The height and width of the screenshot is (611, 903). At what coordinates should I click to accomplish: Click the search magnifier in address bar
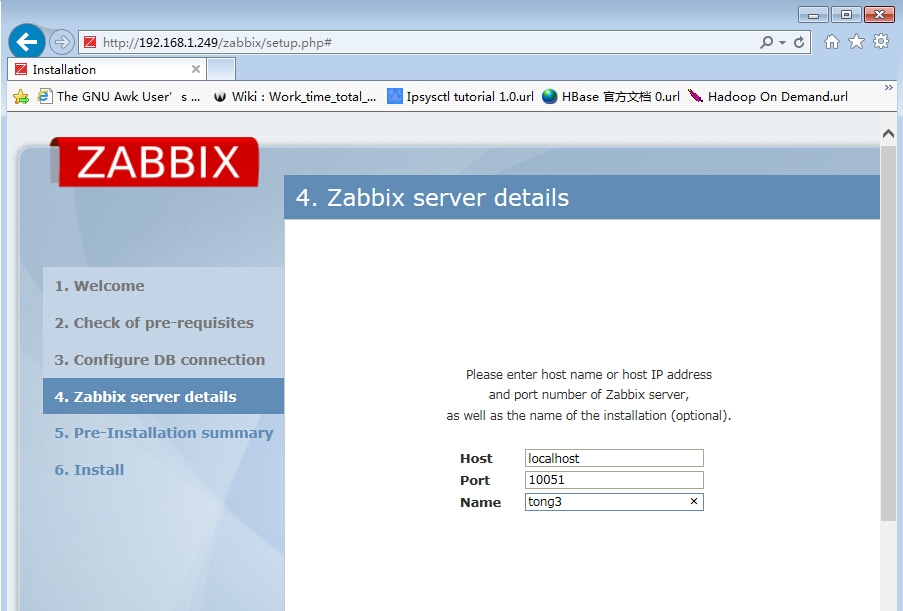(767, 42)
